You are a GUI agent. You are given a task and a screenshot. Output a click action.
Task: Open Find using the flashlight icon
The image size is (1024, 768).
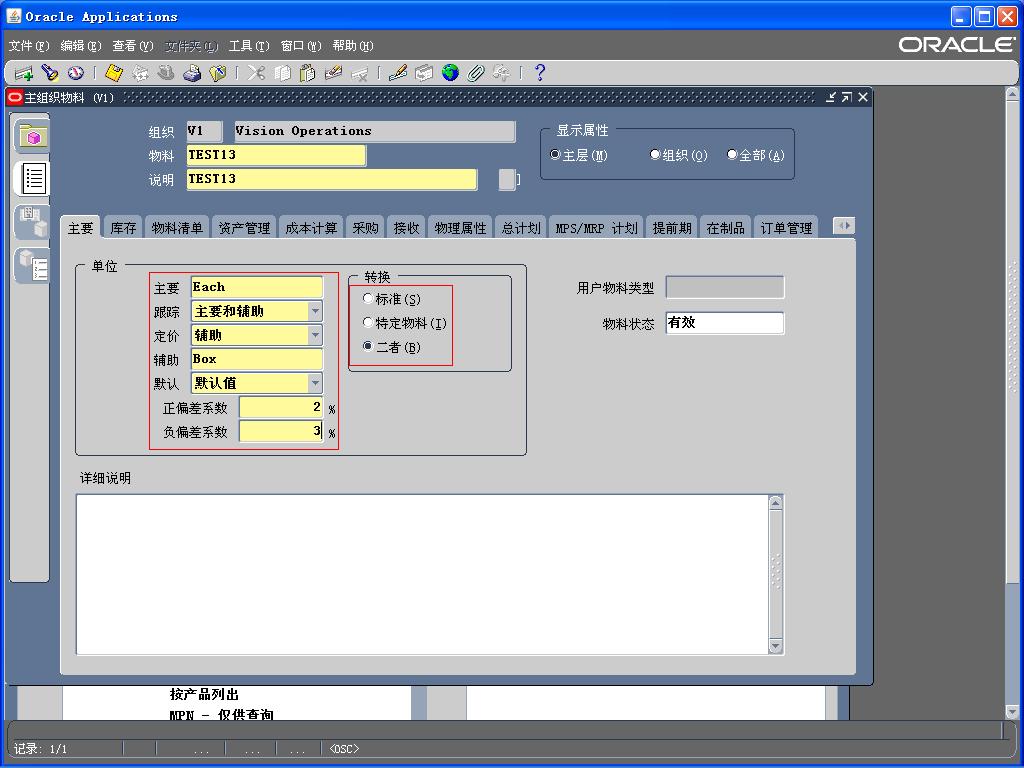50,73
